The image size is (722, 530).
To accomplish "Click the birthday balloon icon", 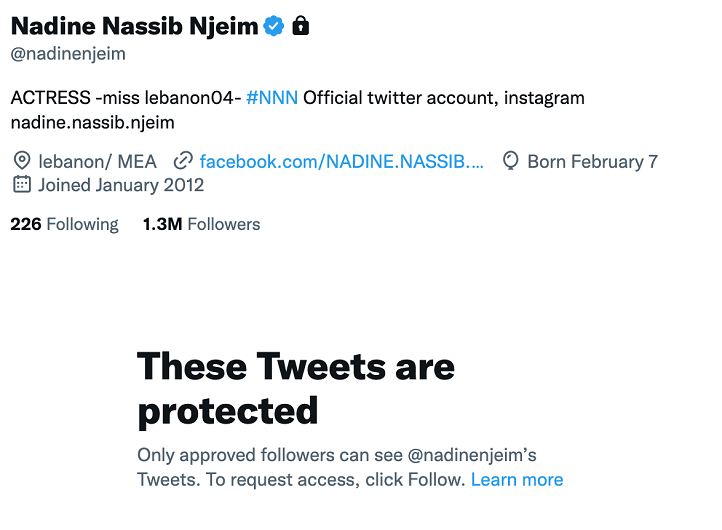I will point(511,161).
